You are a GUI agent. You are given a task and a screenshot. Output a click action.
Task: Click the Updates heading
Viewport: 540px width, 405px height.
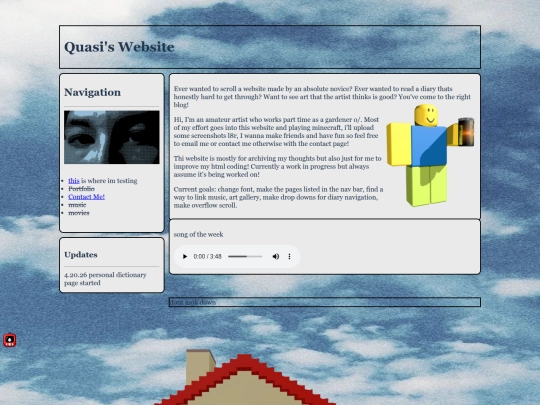[x=81, y=255]
